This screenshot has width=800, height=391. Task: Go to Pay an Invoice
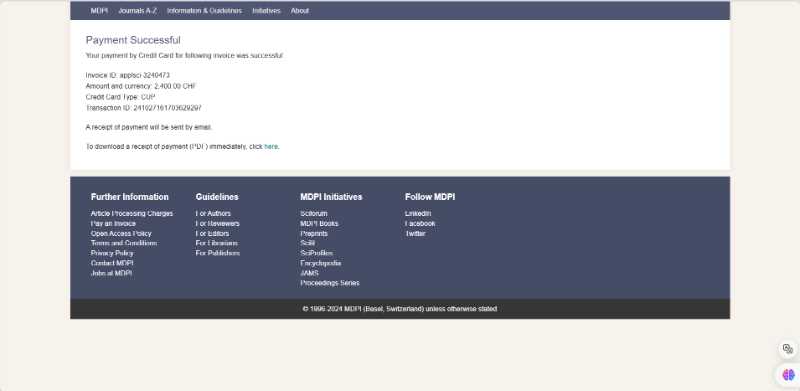click(x=113, y=224)
